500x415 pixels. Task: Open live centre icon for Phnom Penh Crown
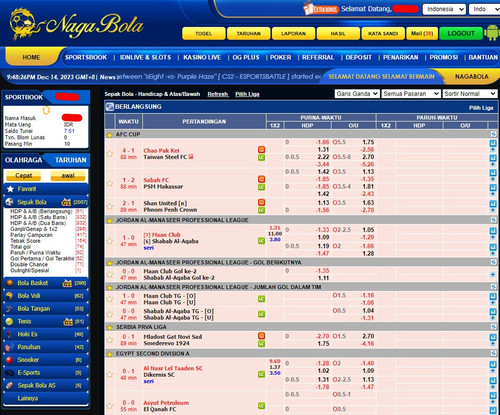[x=261, y=210]
